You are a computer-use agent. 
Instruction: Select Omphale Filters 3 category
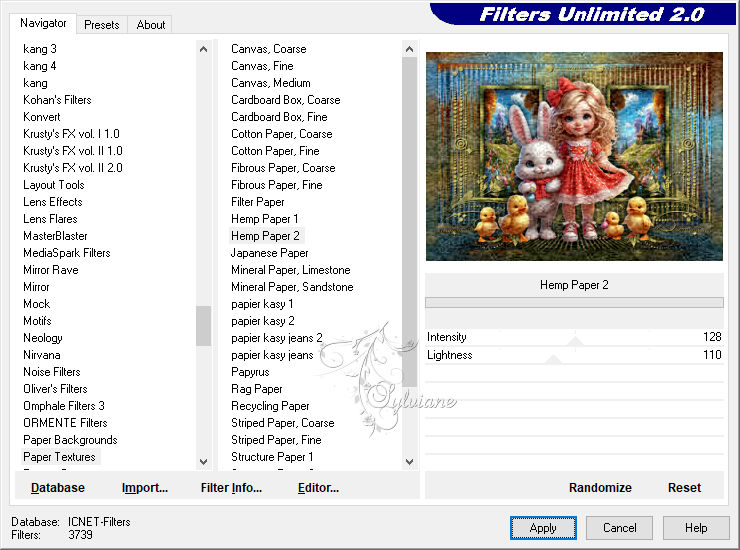click(x=64, y=406)
